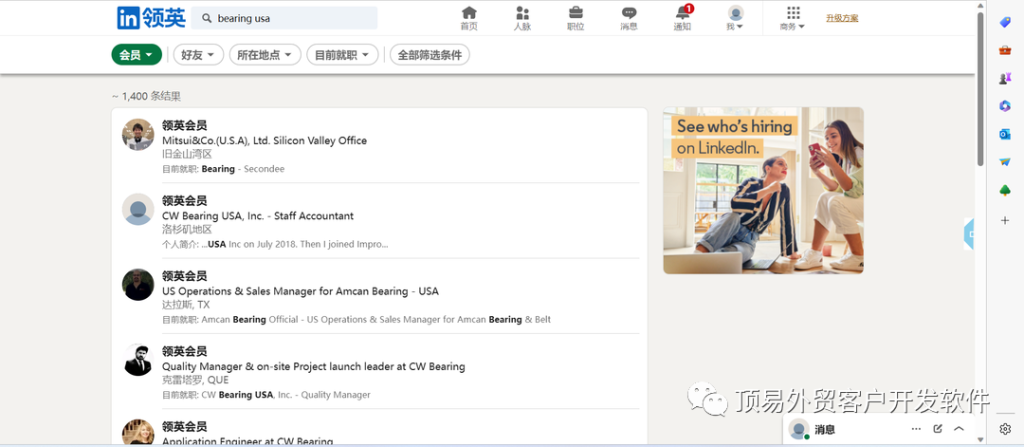Open the 所在地点 location filter
Screen dimensions: 1024x447
click(x=265, y=55)
